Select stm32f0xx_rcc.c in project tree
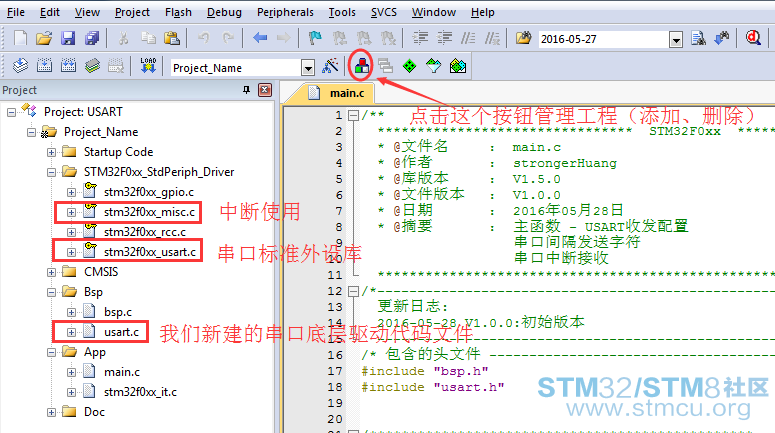Viewport: 775px width, 433px height. (145, 232)
